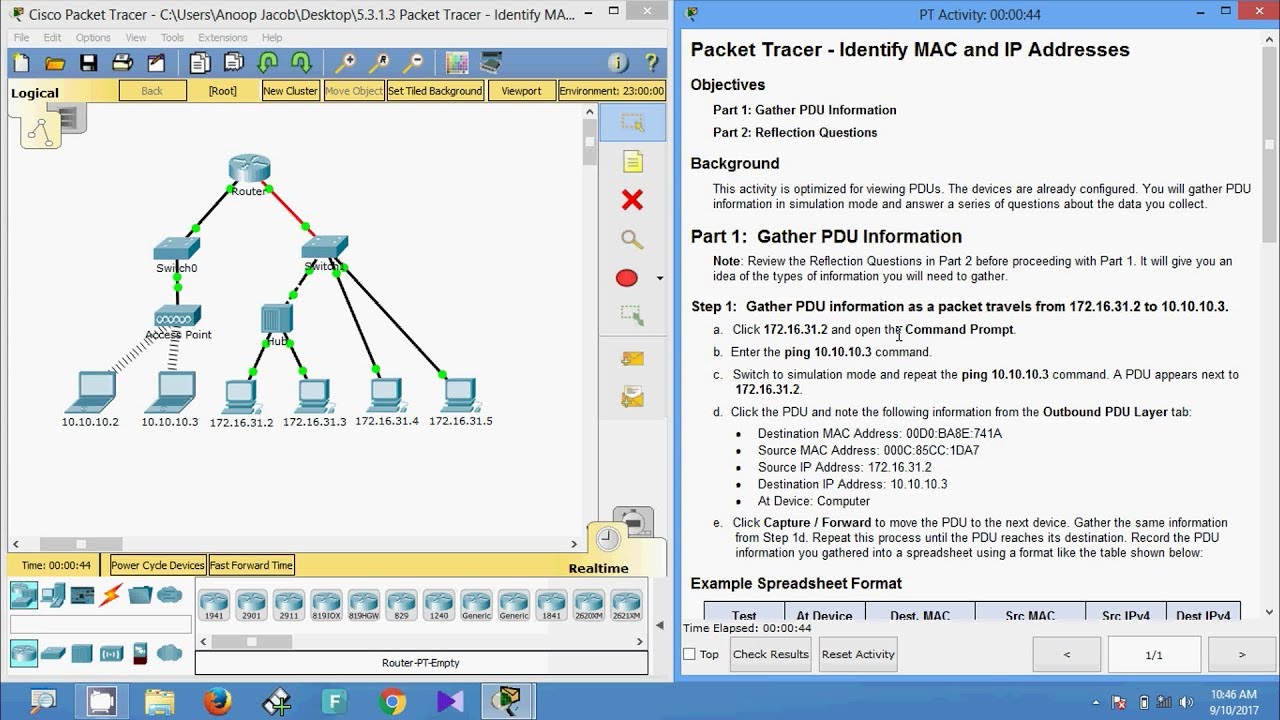1280x720 pixels.
Task: Click the yellow question mark Help icon
Action: pos(651,64)
